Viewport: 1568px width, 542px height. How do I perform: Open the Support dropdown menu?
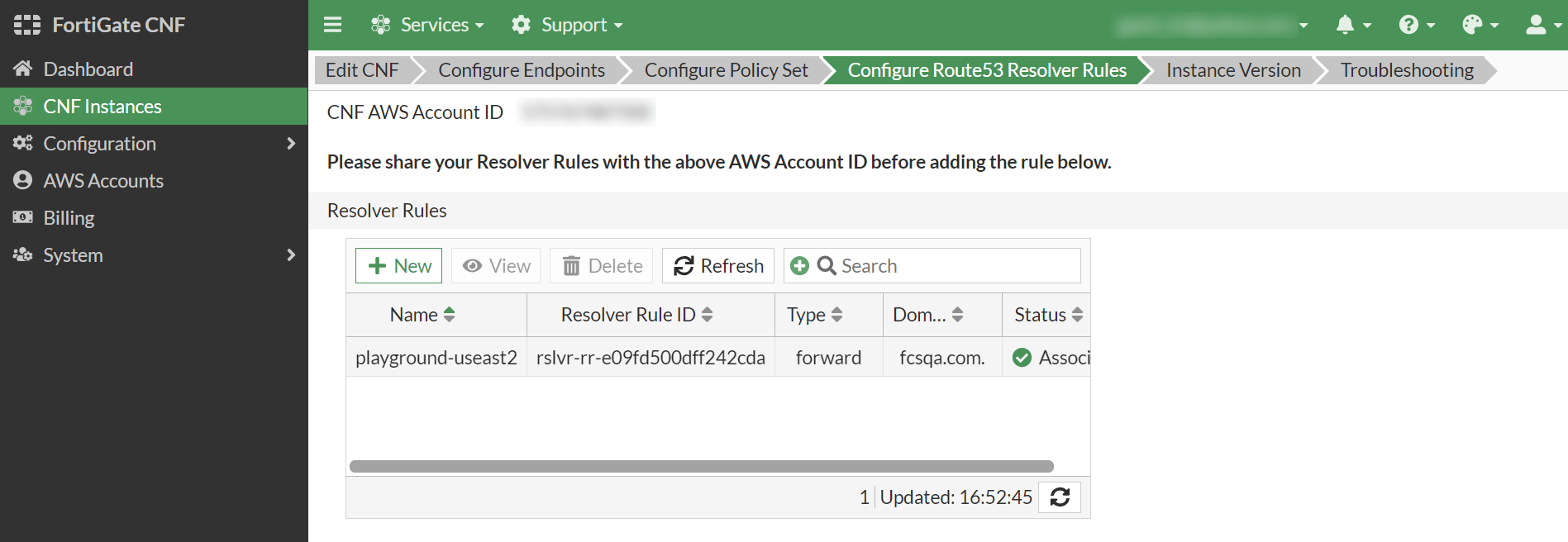567,25
